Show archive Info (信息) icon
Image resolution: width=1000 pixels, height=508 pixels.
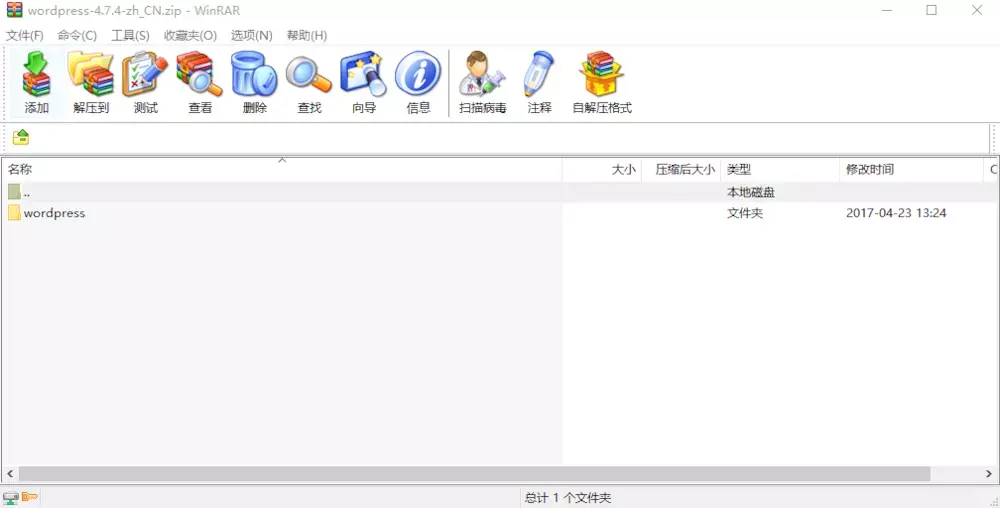pos(418,83)
